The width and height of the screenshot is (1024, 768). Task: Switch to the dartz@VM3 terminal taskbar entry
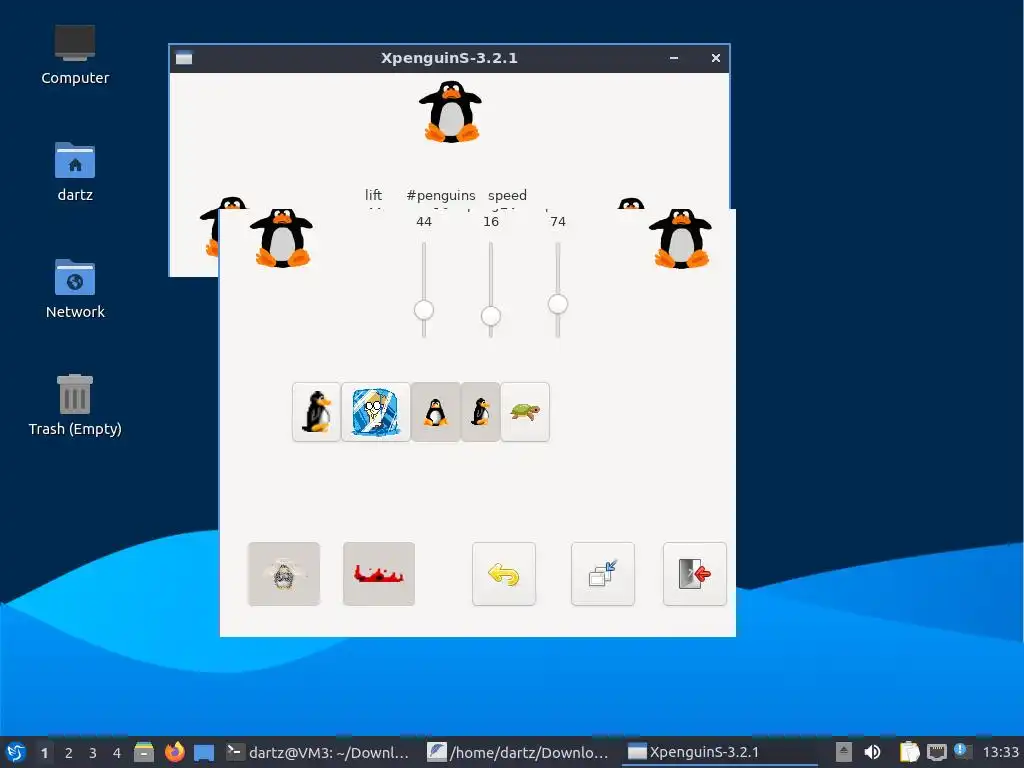click(x=318, y=752)
